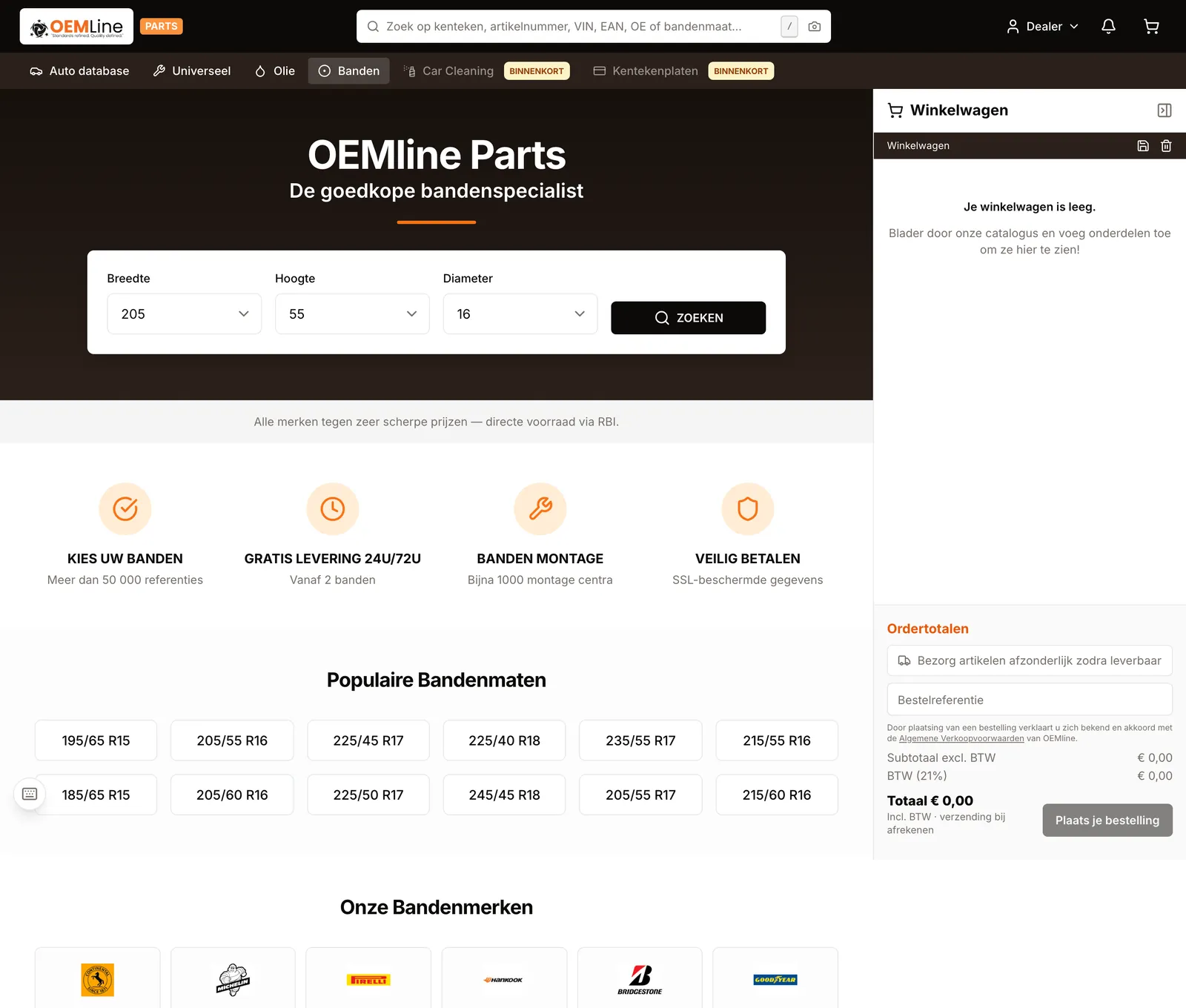1186x1008 pixels.
Task: Open Auto database menu item
Action: pos(79,71)
